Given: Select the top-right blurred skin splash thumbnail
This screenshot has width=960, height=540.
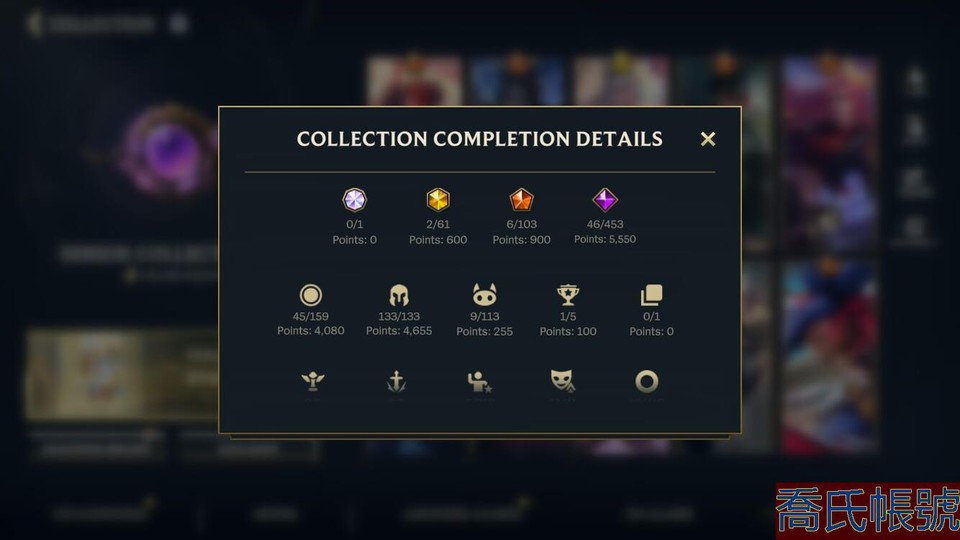Looking at the screenshot, I should pyautogui.click(x=828, y=153).
